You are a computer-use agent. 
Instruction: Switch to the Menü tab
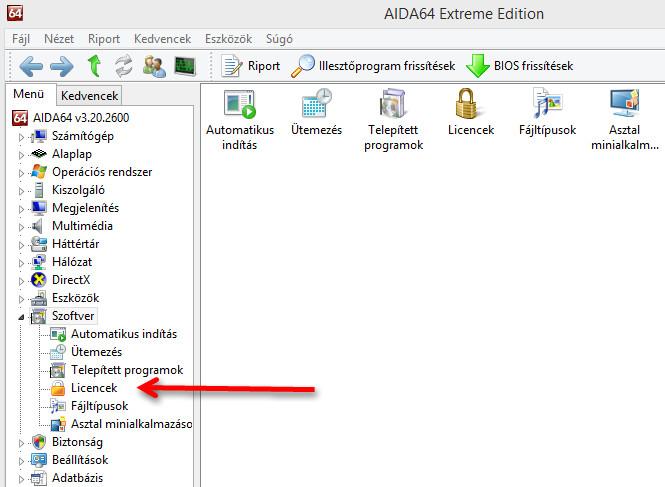point(29,94)
